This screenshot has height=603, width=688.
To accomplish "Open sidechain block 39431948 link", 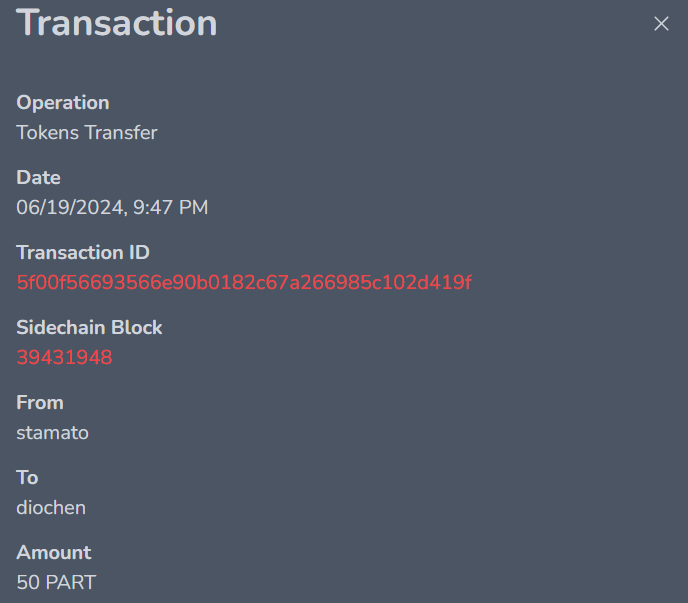I will pyautogui.click(x=64, y=357).
